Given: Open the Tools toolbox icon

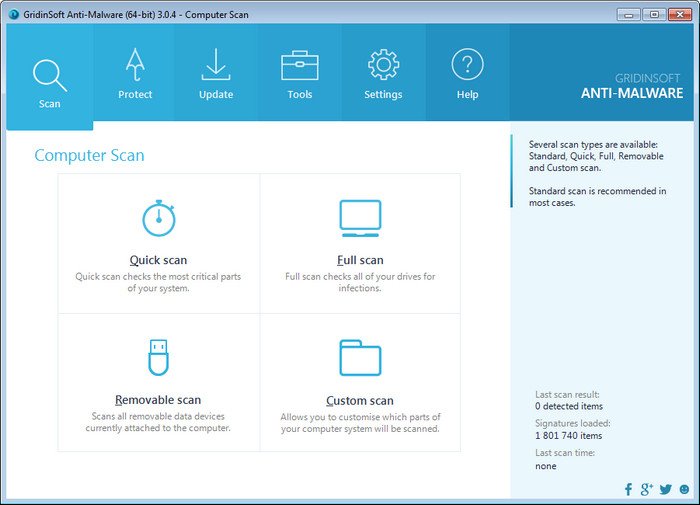Looking at the screenshot, I should coord(300,65).
